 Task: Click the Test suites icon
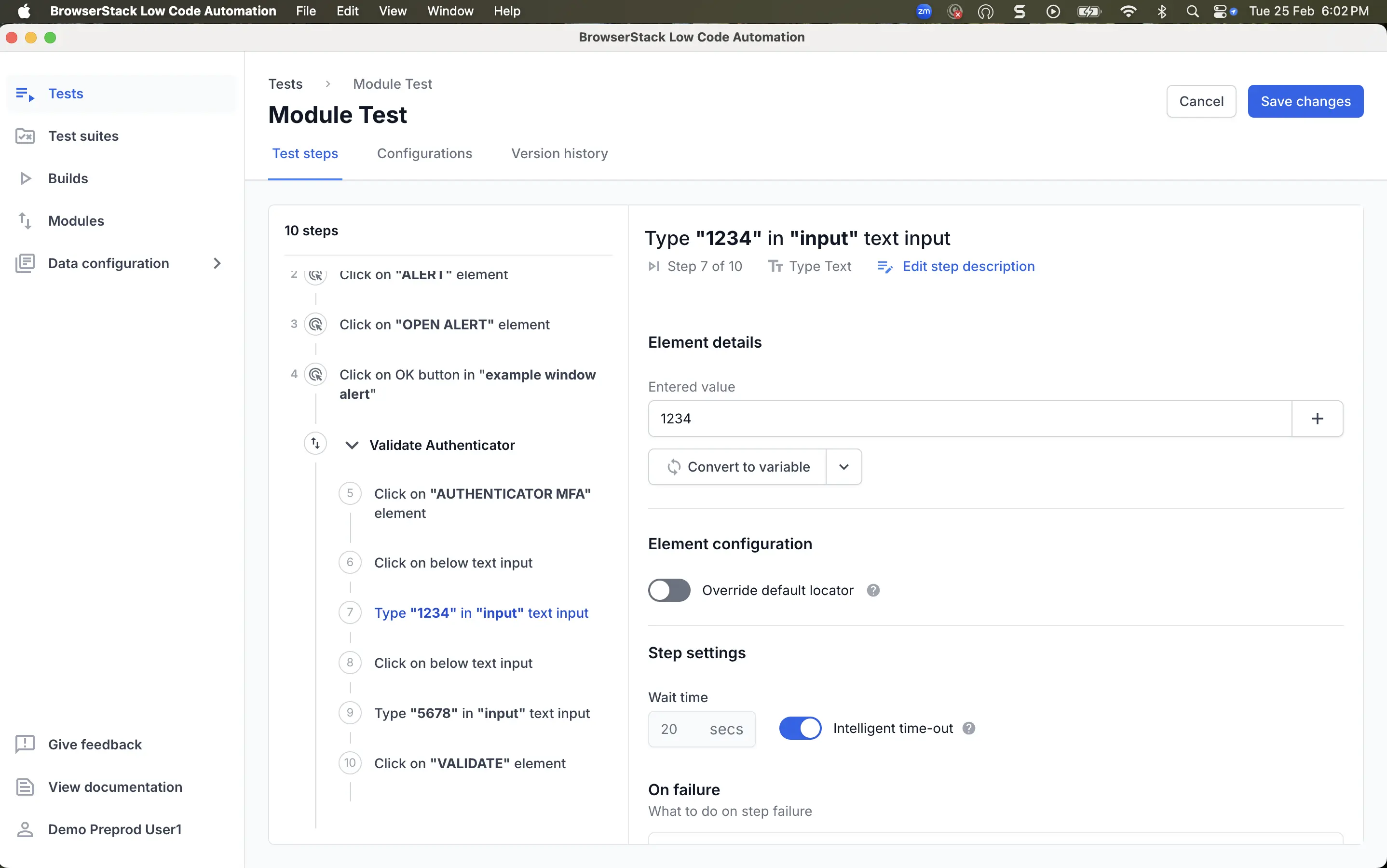(x=25, y=136)
